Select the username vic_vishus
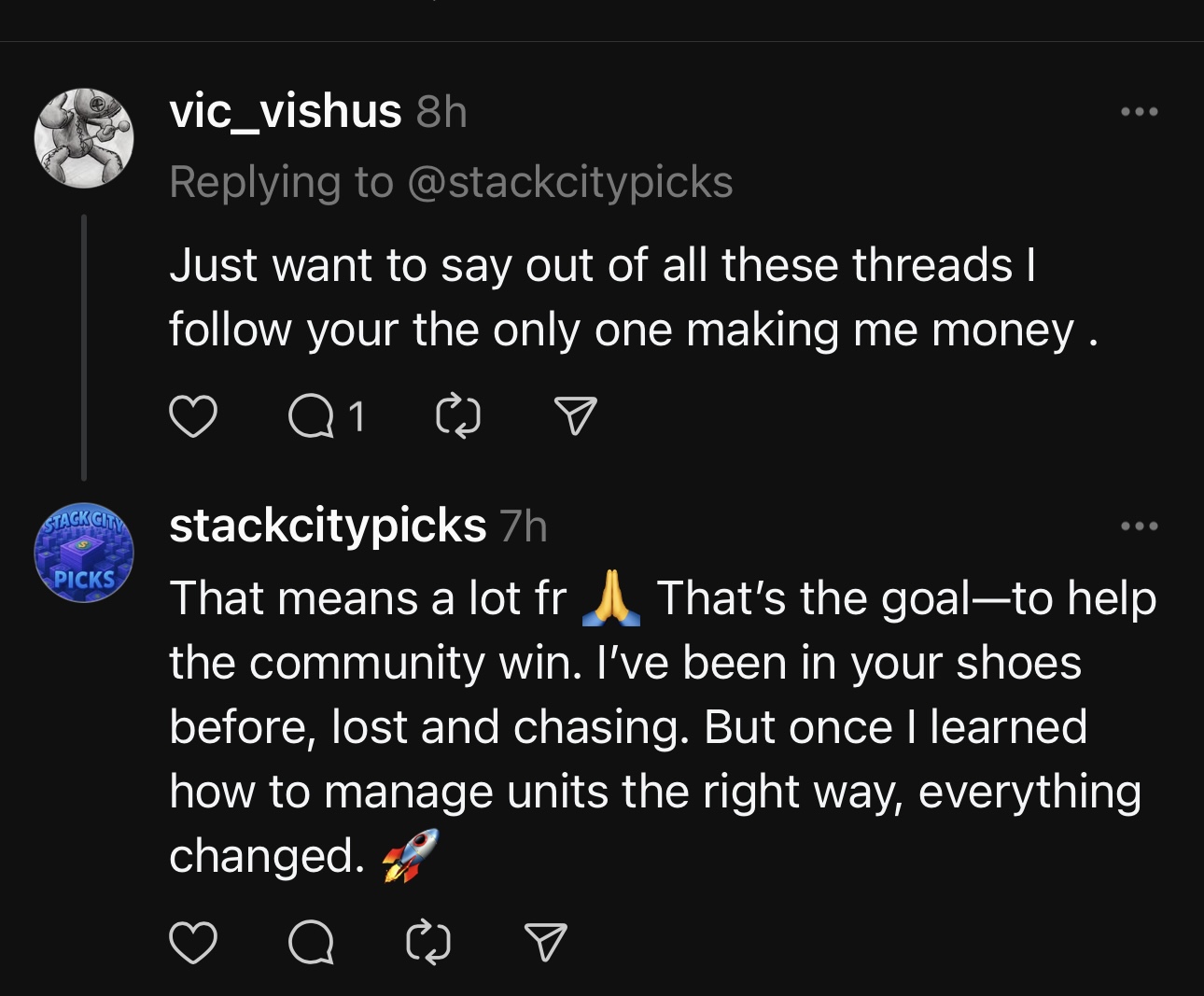Image resolution: width=1204 pixels, height=996 pixels. point(285,110)
